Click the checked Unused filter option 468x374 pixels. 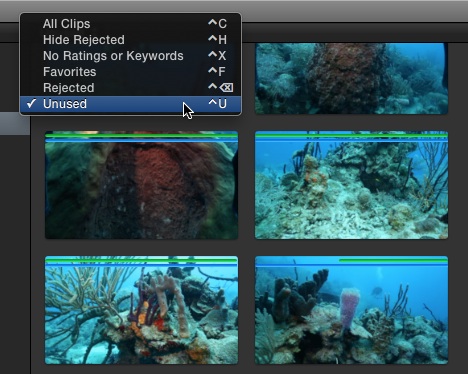(130, 104)
